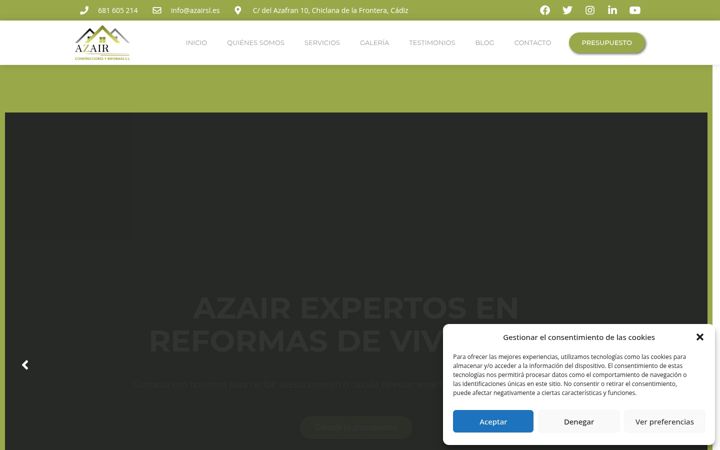Click the map location pin icon

238,10
